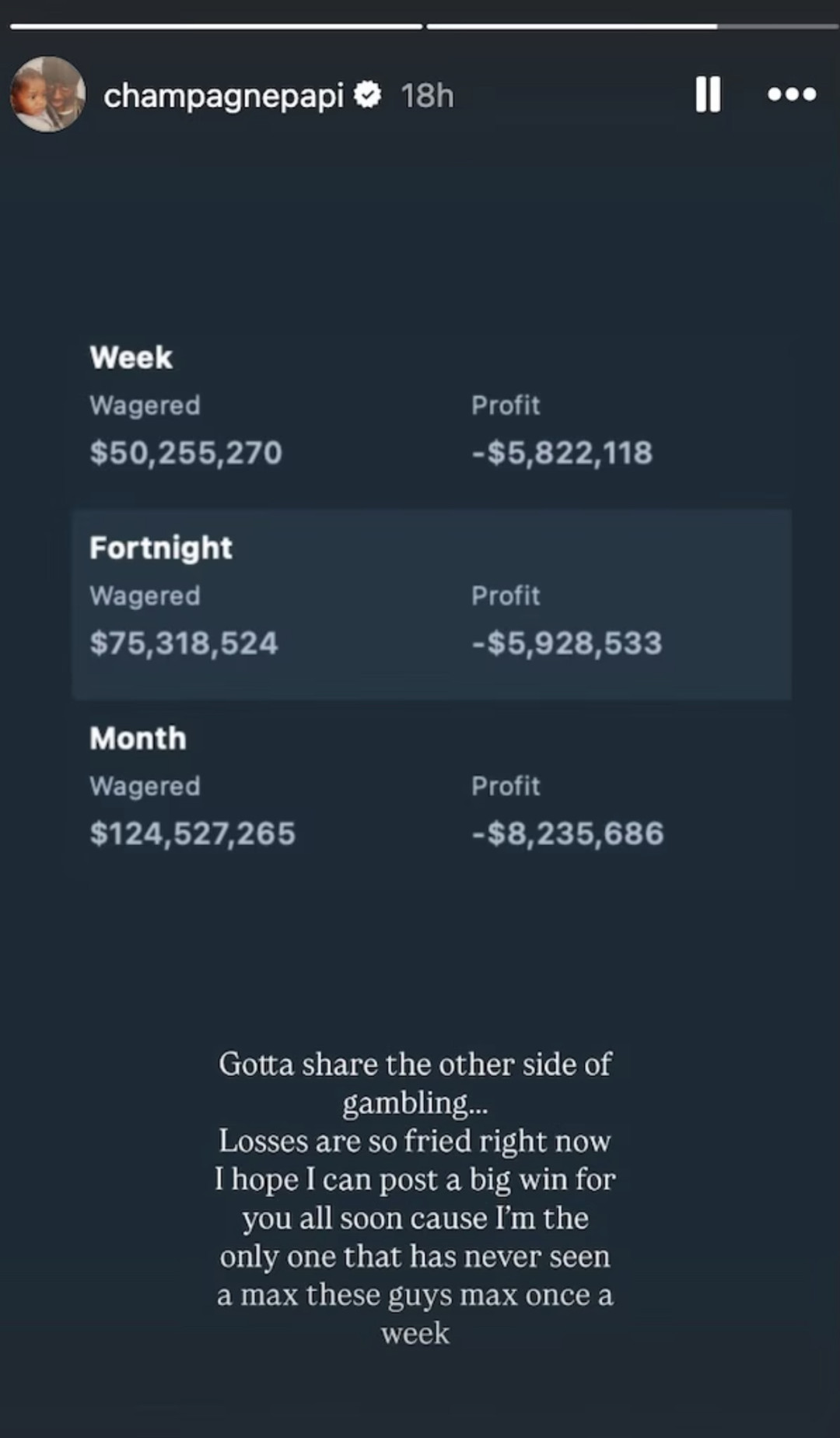Image resolution: width=840 pixels, height=1438 pixels.
Task: Click the Profit label under Month
Action: (x=506, y=786)
